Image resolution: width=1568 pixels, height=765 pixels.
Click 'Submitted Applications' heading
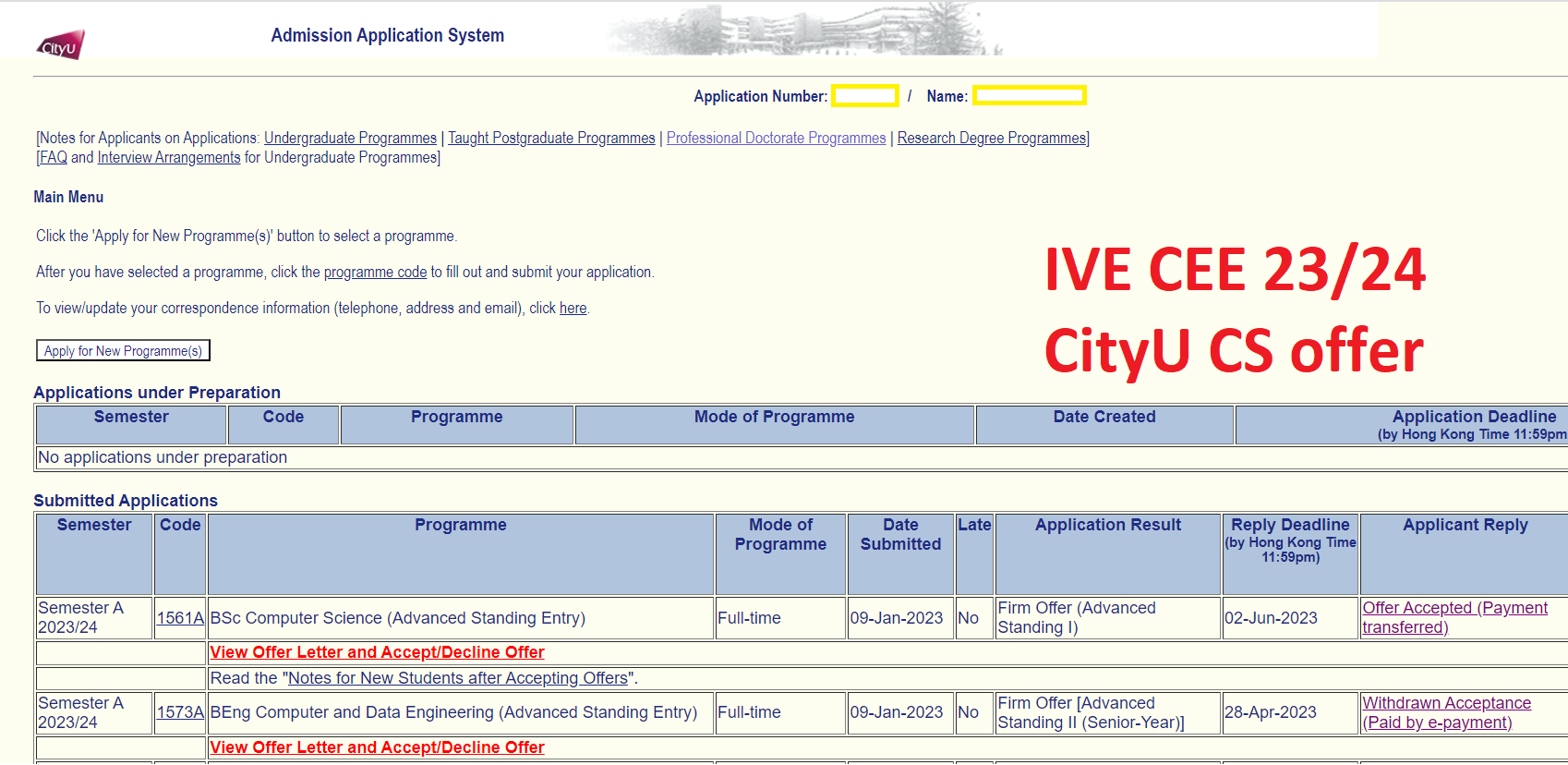point(126,501)
